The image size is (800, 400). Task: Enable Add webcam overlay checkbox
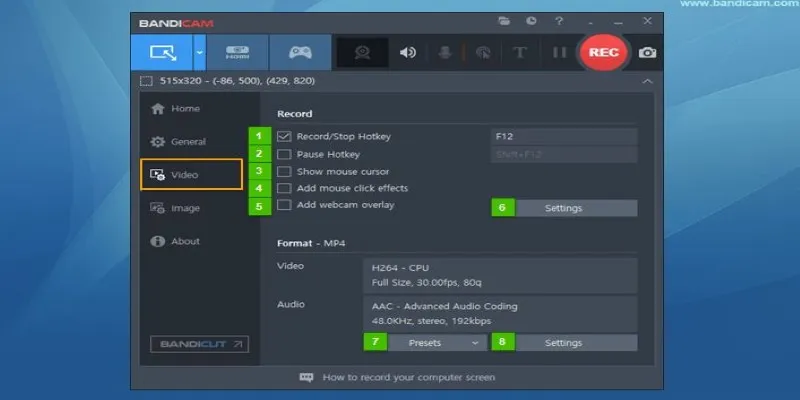coord(284,205)
